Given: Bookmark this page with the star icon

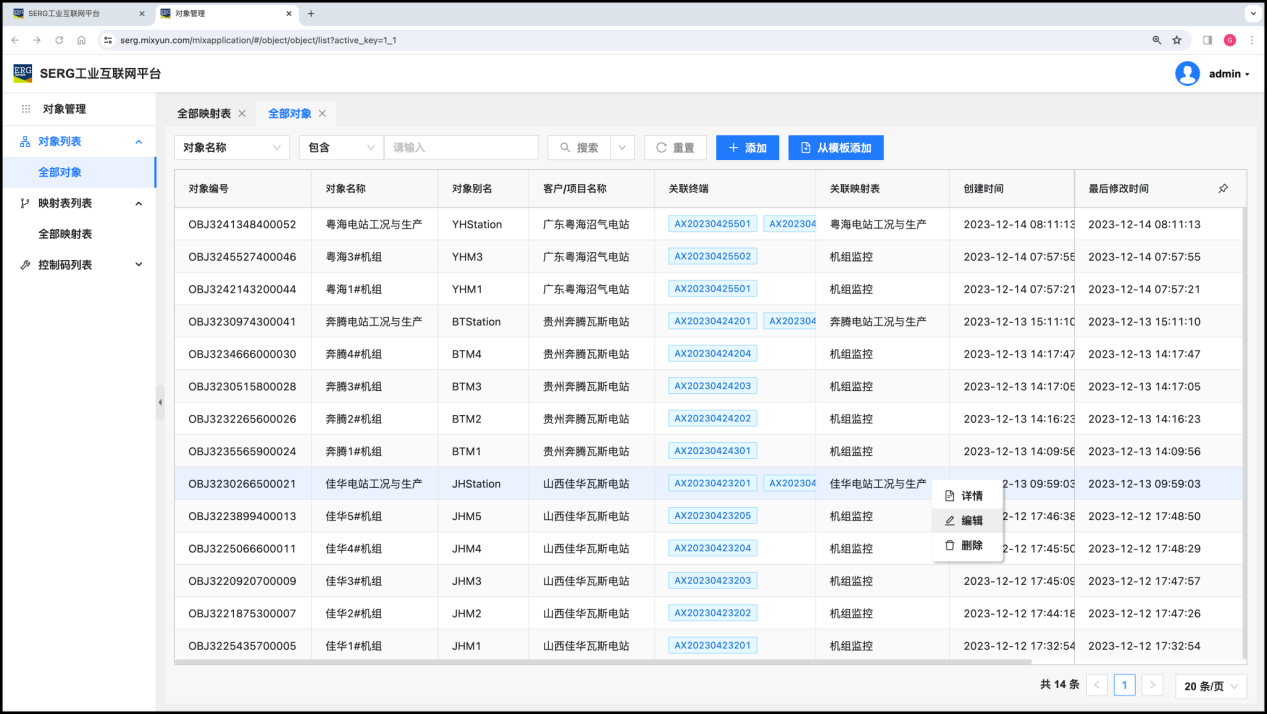Looking at the screenshot, I should 1177,40.
